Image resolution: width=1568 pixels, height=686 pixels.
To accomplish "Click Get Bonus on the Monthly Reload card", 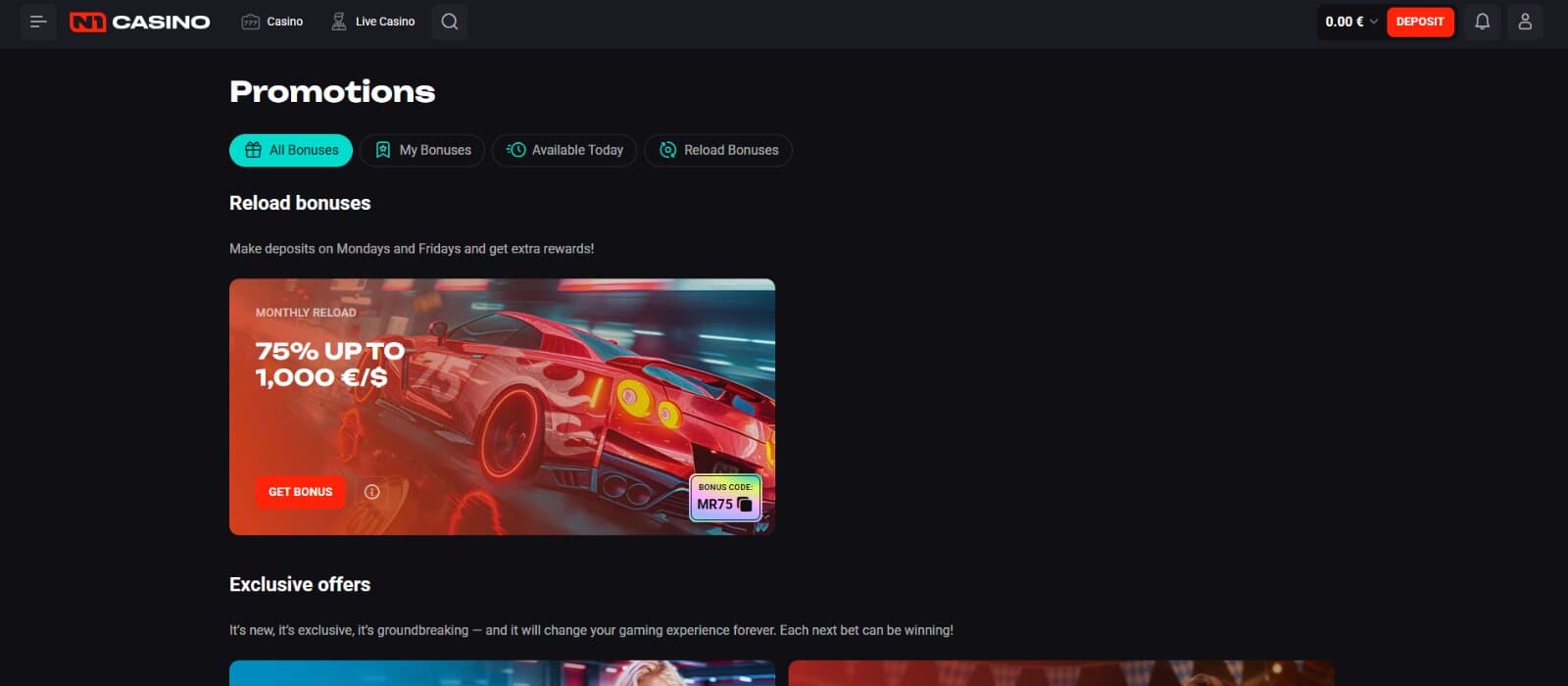I will tap(300, 492).
